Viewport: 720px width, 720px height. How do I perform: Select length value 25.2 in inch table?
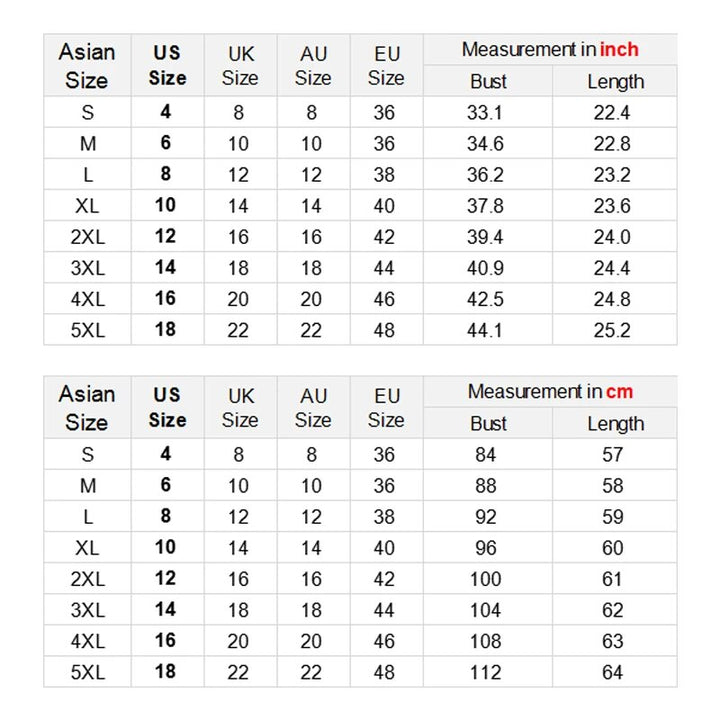click(612, 330)
